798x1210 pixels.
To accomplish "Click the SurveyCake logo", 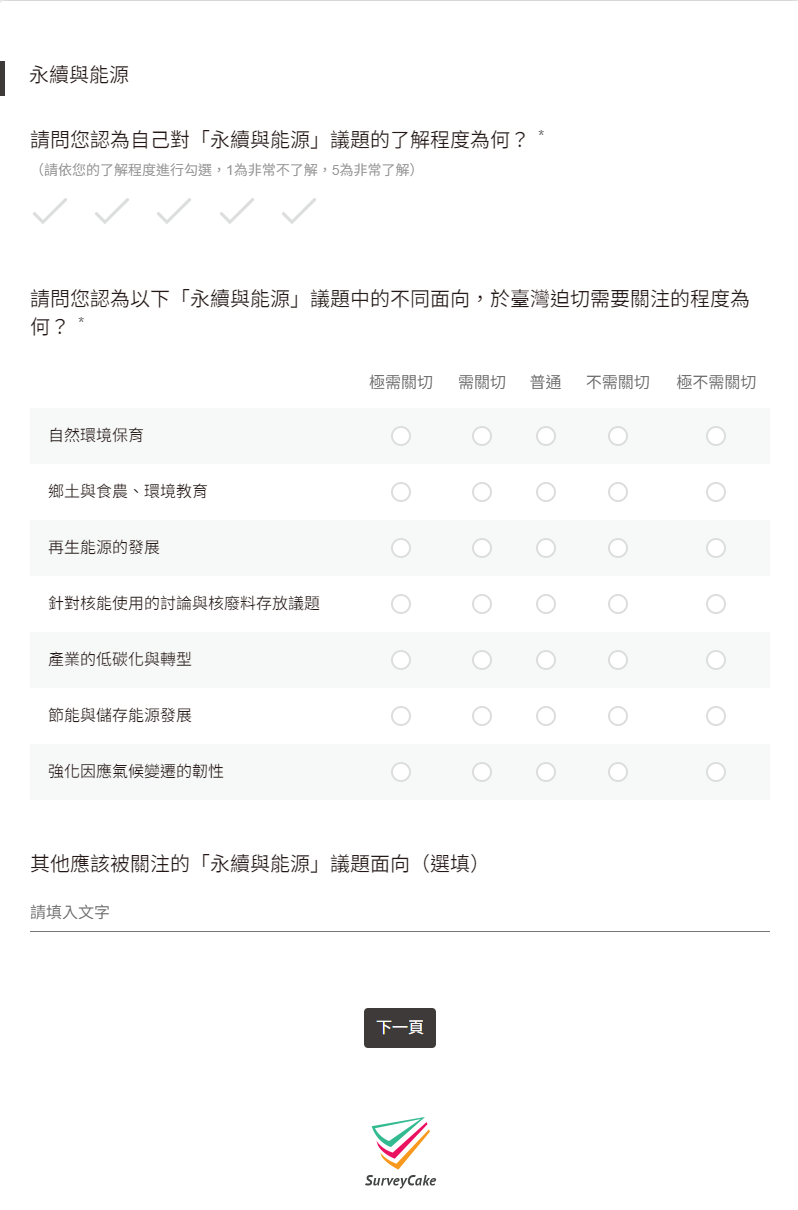I will (400, 1151).
